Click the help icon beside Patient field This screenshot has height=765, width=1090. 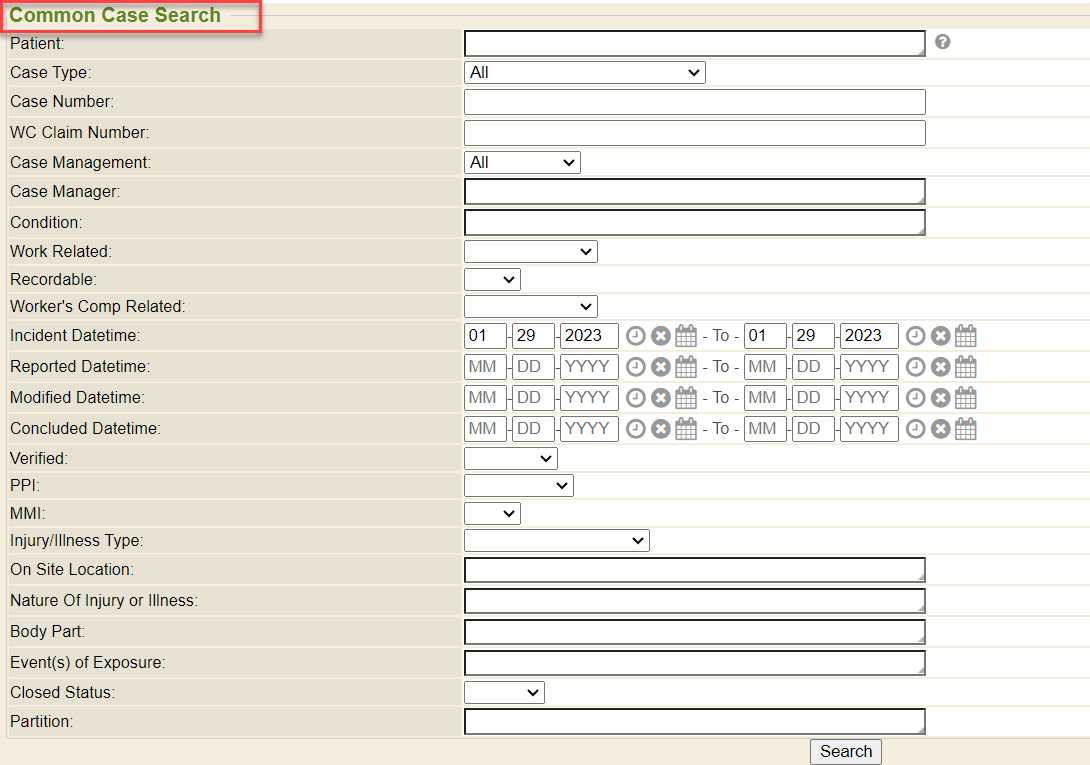(942, 42)
